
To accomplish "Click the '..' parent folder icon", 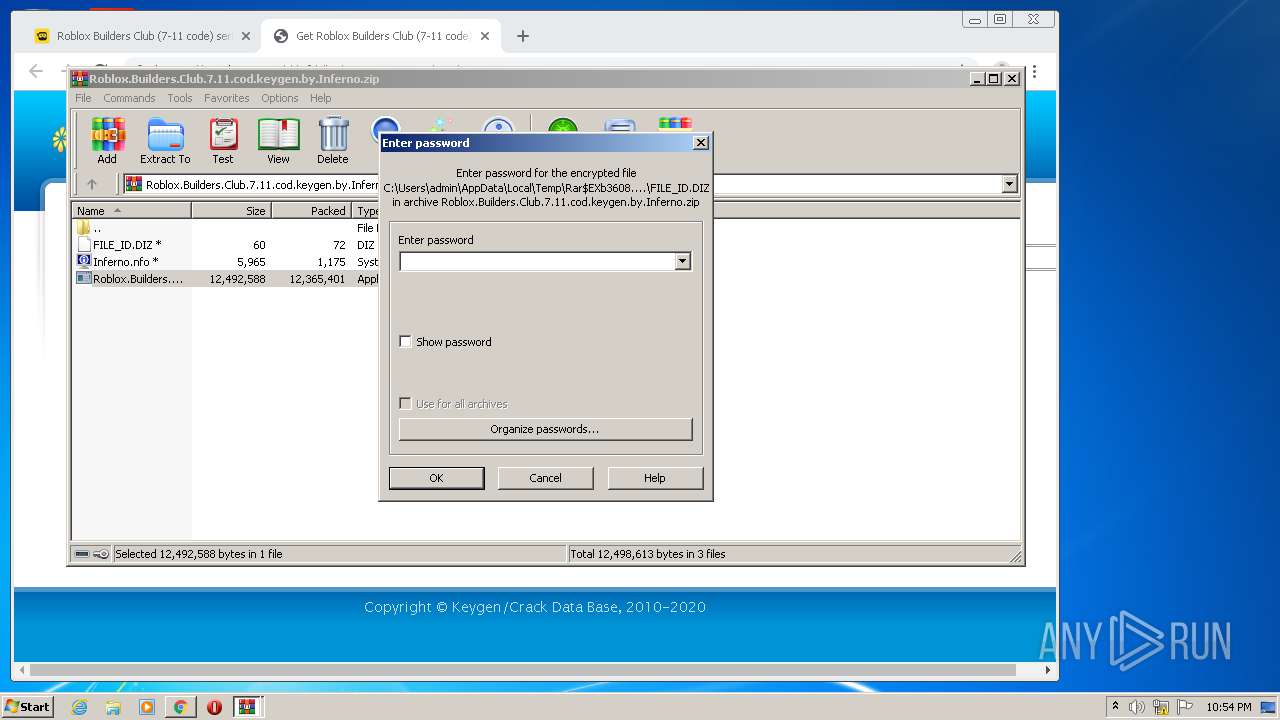I will (x=84, y=228).
